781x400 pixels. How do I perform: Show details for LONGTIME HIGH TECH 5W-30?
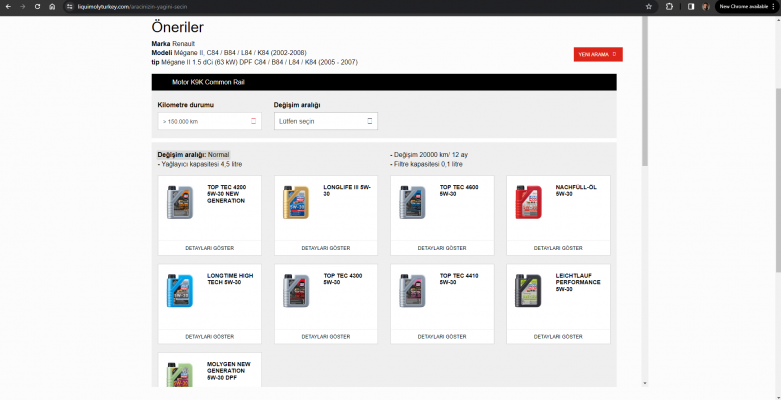click(210, 337)
